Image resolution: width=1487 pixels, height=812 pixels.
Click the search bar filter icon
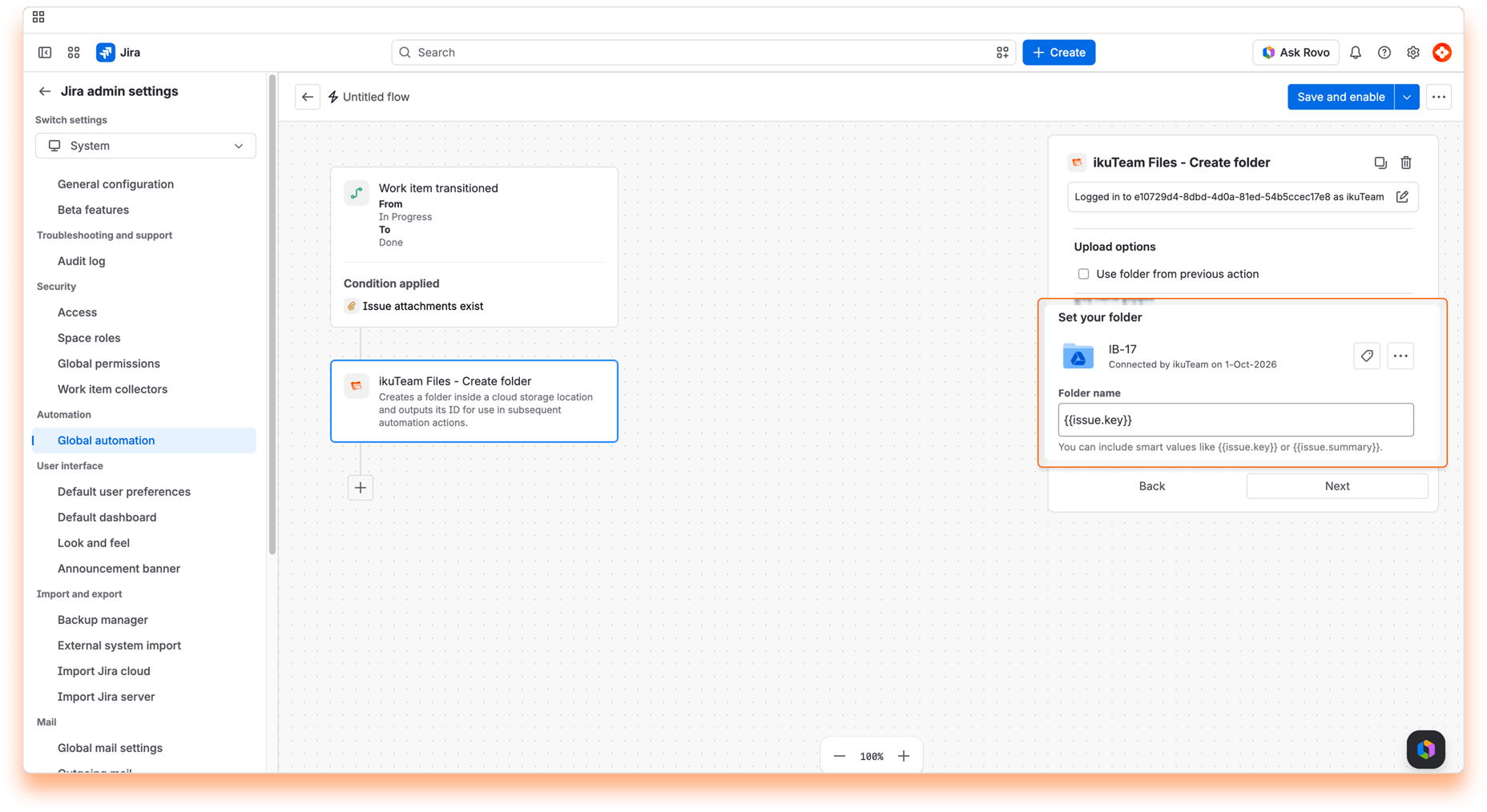pyautogui.click(x=1002, y=52)
